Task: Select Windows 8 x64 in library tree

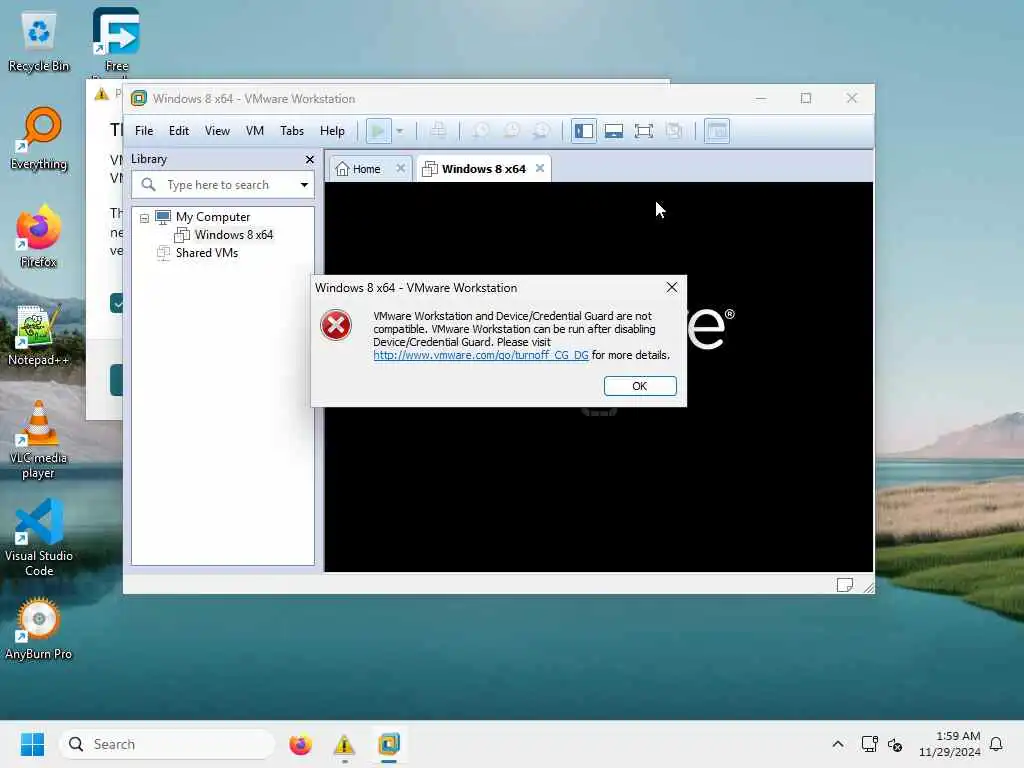Action: click(x=233, y=235)
